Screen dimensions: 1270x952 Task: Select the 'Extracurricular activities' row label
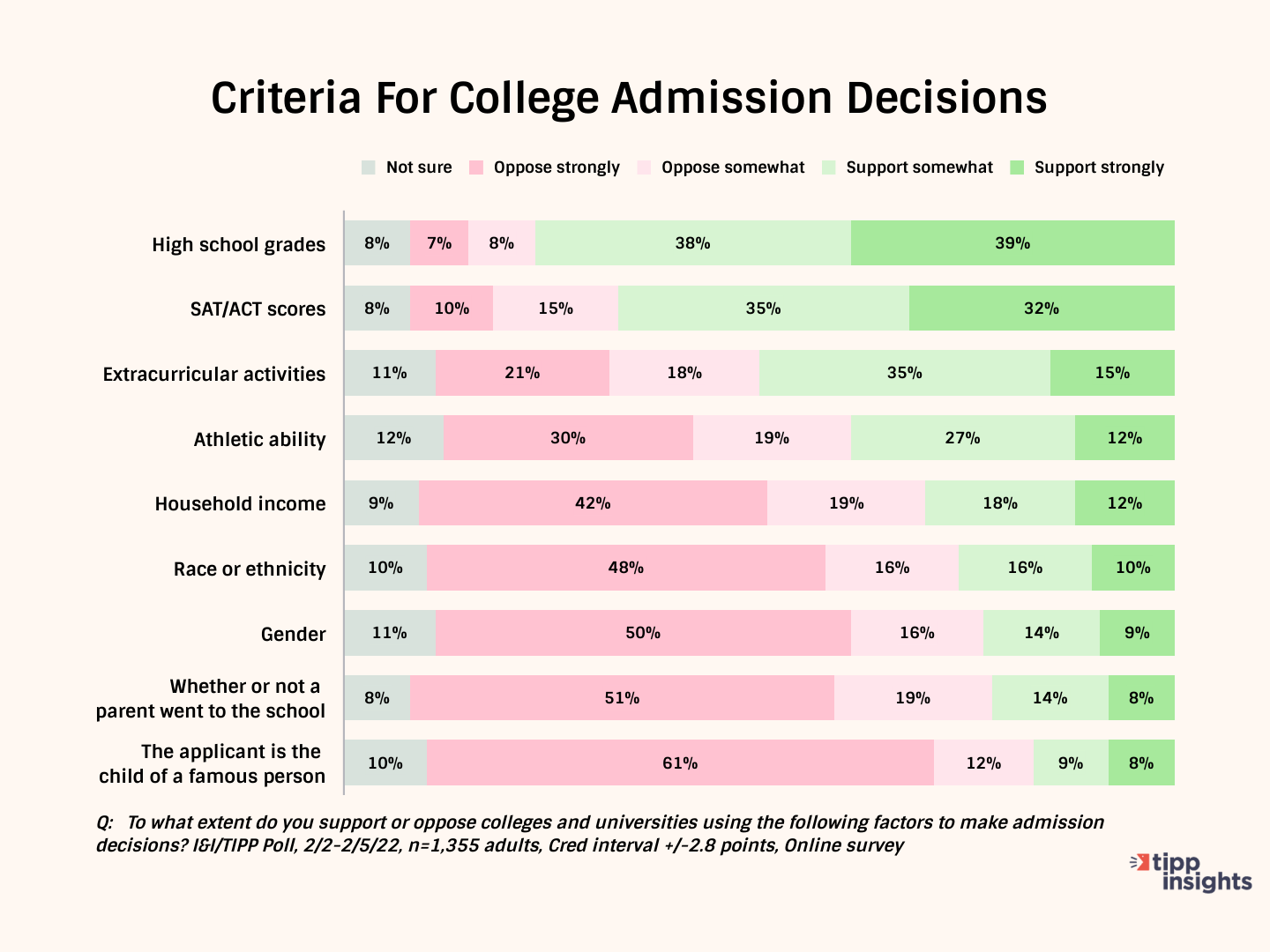click(214, 375)
